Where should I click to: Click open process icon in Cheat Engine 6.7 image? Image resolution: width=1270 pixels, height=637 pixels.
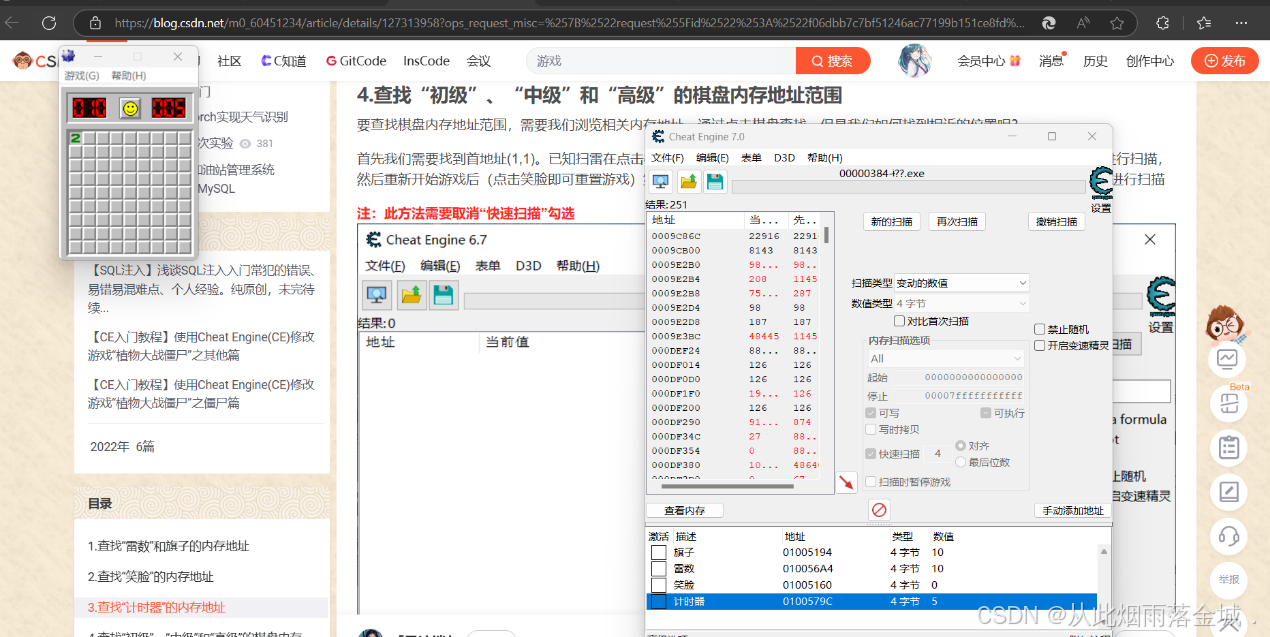click(x=377, y=295)
